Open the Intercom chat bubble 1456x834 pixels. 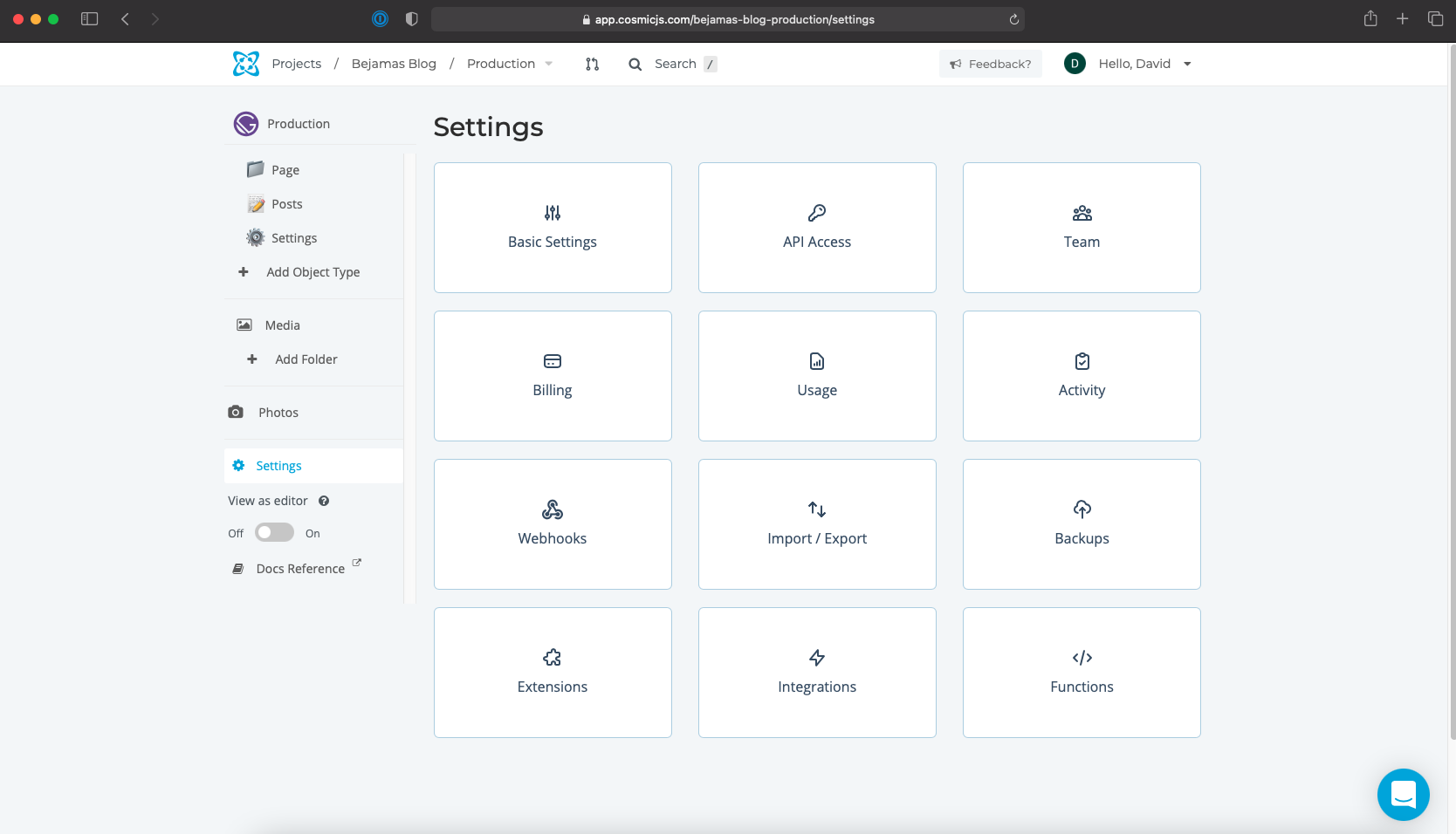(1403, 794)
